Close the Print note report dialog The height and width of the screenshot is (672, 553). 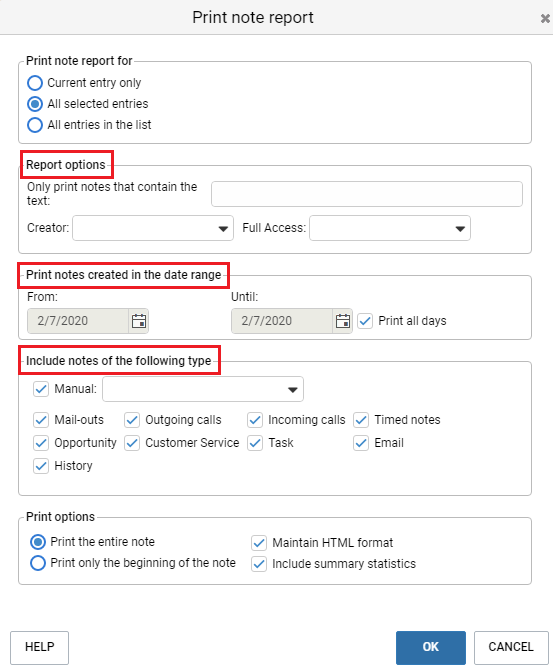coord(545,18)
